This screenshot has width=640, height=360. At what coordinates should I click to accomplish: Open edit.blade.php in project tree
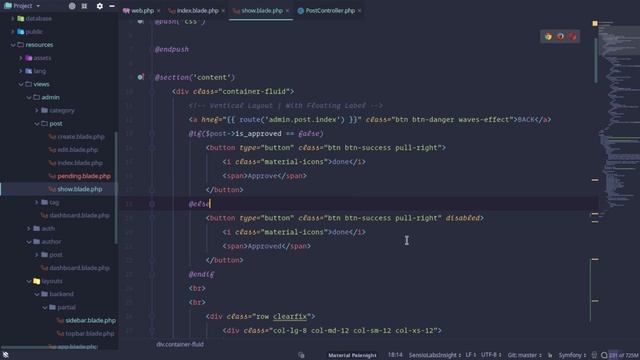pyautogui.click(x=78, y=150)
